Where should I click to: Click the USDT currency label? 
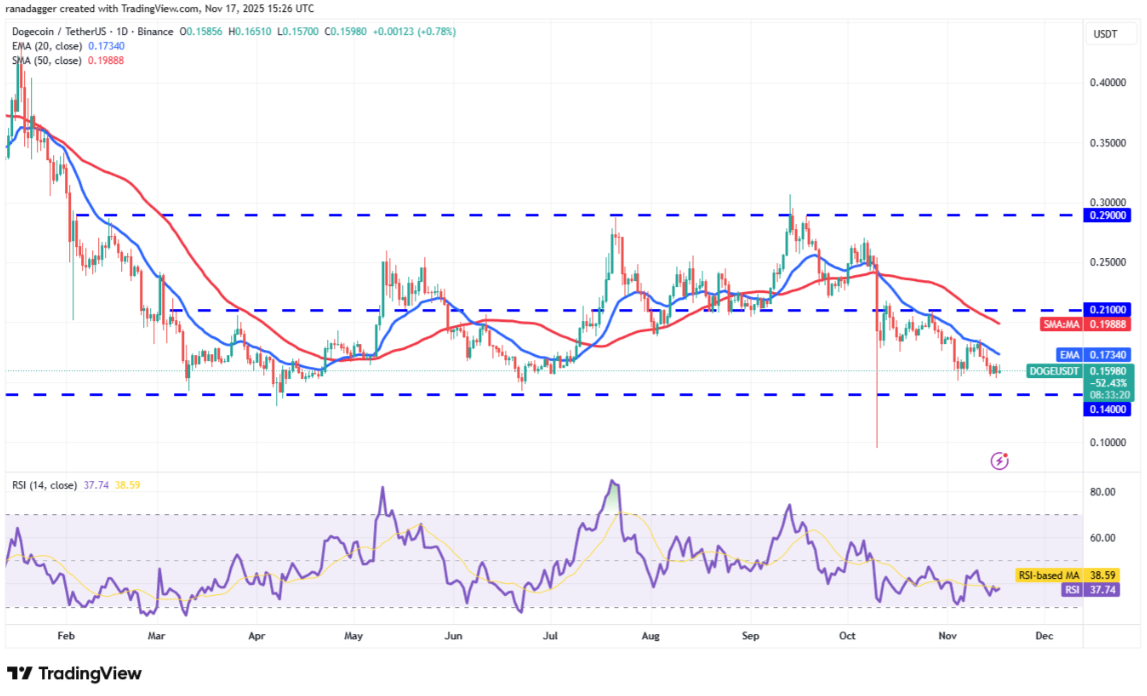pos(1105,34)
